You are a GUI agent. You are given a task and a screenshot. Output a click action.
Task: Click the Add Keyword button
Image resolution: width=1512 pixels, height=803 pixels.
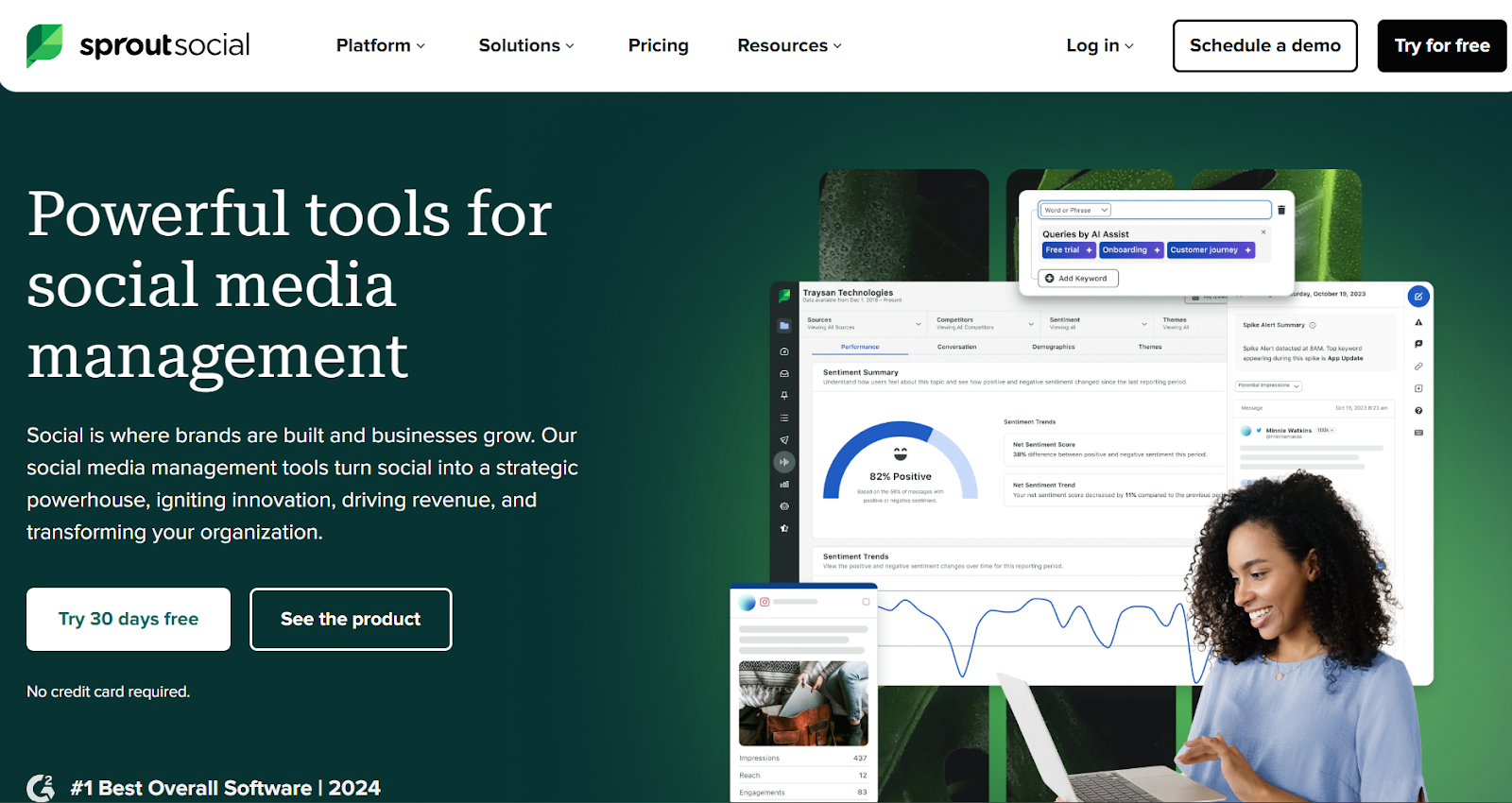(x=1078, y=279)
